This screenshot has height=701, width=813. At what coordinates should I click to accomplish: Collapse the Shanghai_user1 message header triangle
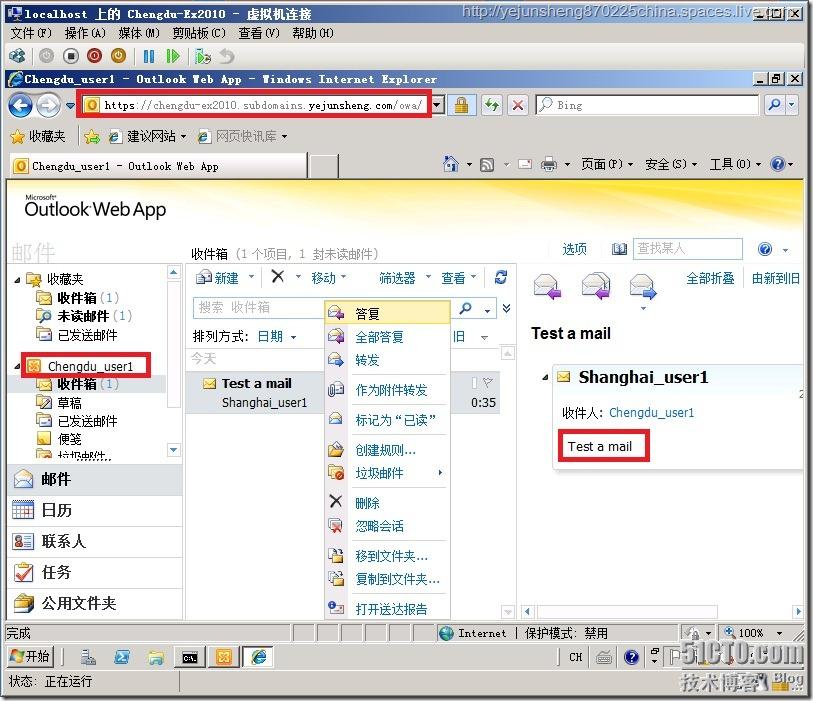[545, 377]
